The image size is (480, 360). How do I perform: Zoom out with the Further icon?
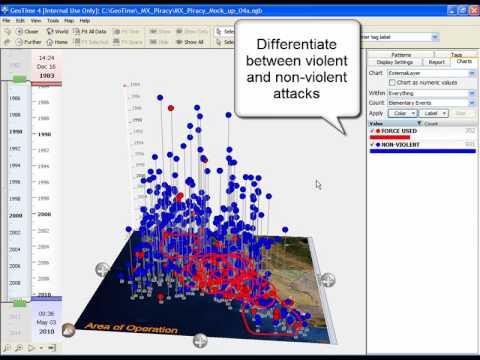(20, 42)
